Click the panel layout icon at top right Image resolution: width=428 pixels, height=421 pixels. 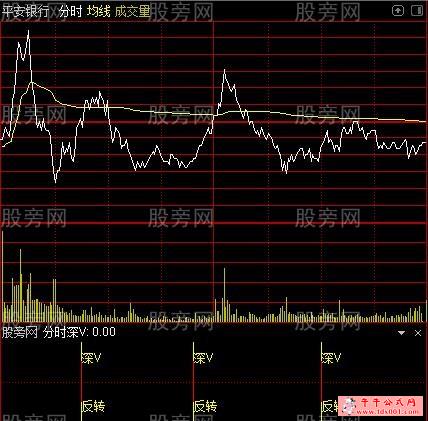417,11
